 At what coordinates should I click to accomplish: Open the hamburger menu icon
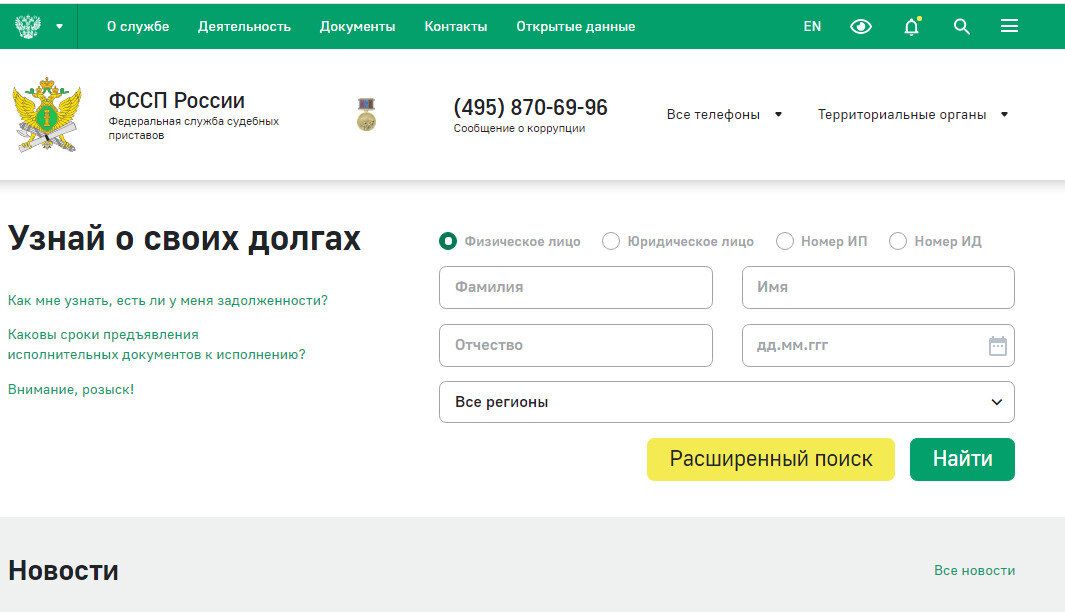[1009, 26]
